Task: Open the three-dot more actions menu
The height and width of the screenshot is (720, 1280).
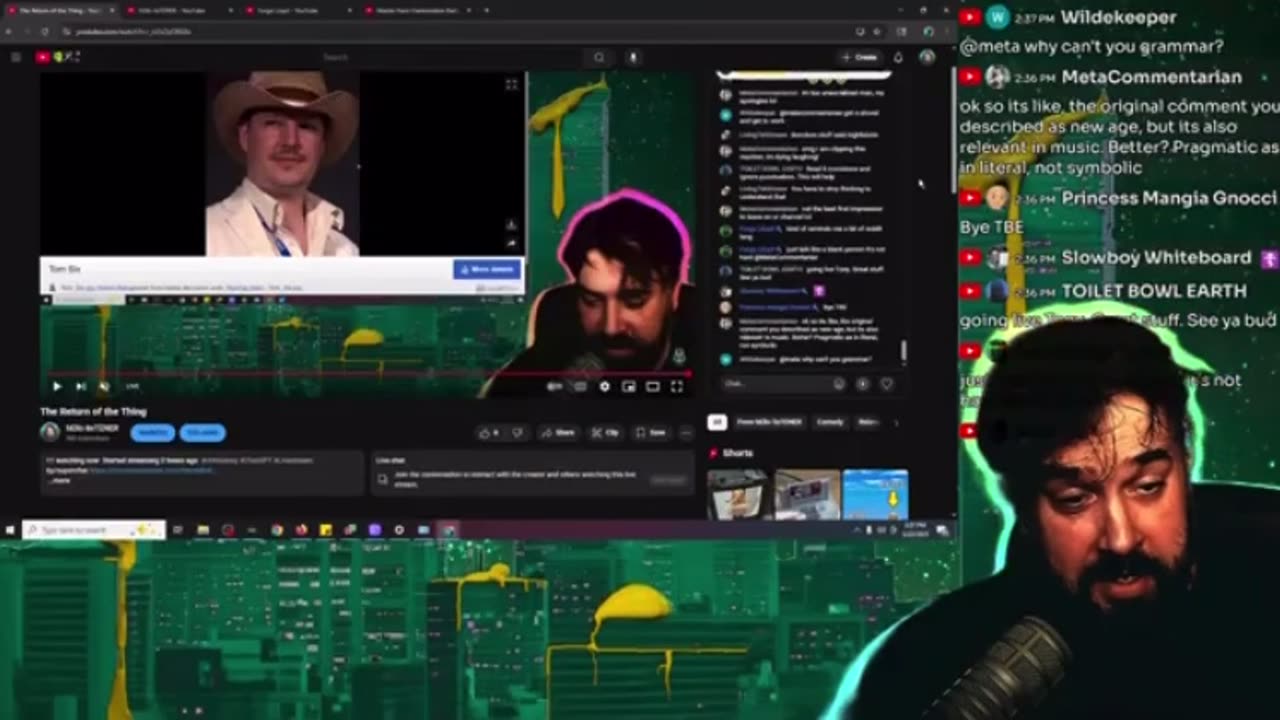Action: click(x=686, y=433)
